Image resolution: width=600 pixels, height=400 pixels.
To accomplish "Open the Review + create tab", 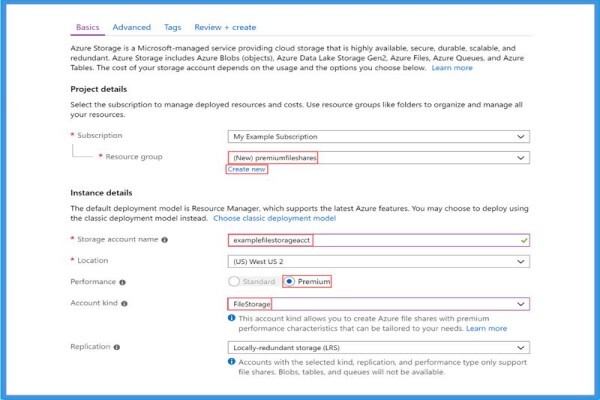I will [225, 27].
